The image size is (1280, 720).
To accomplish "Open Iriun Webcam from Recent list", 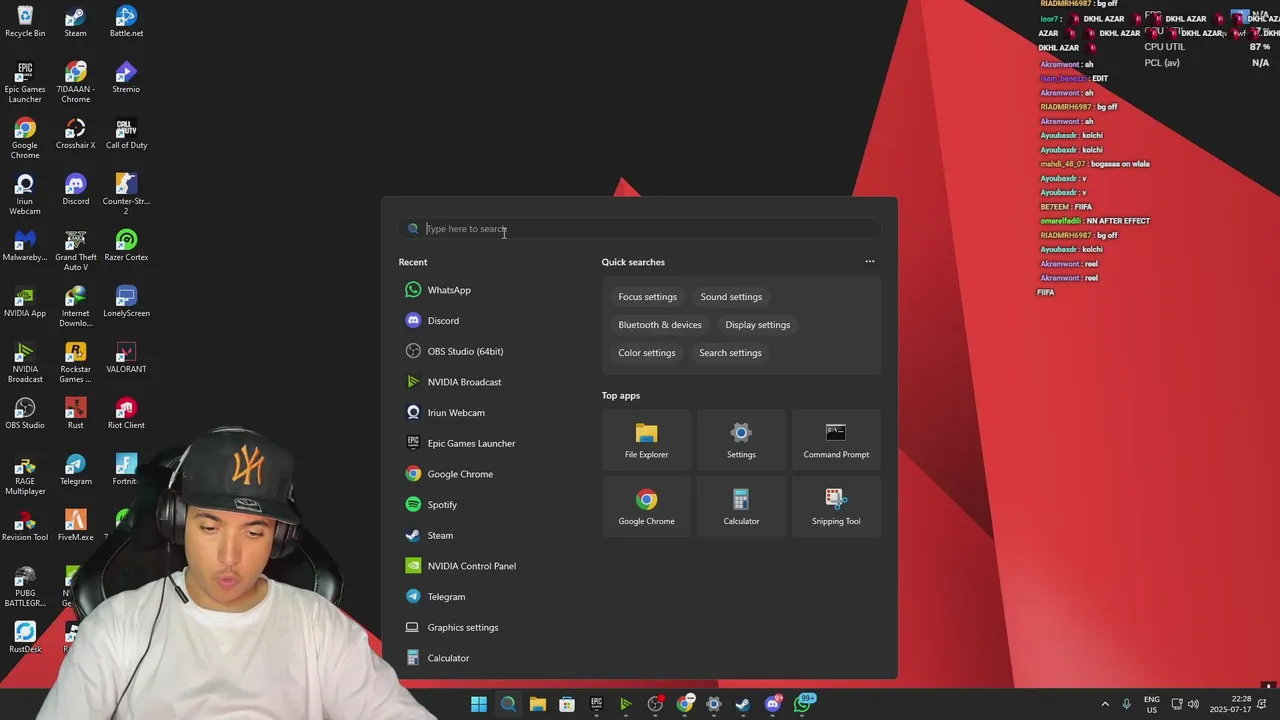I will tap(445, 413).
